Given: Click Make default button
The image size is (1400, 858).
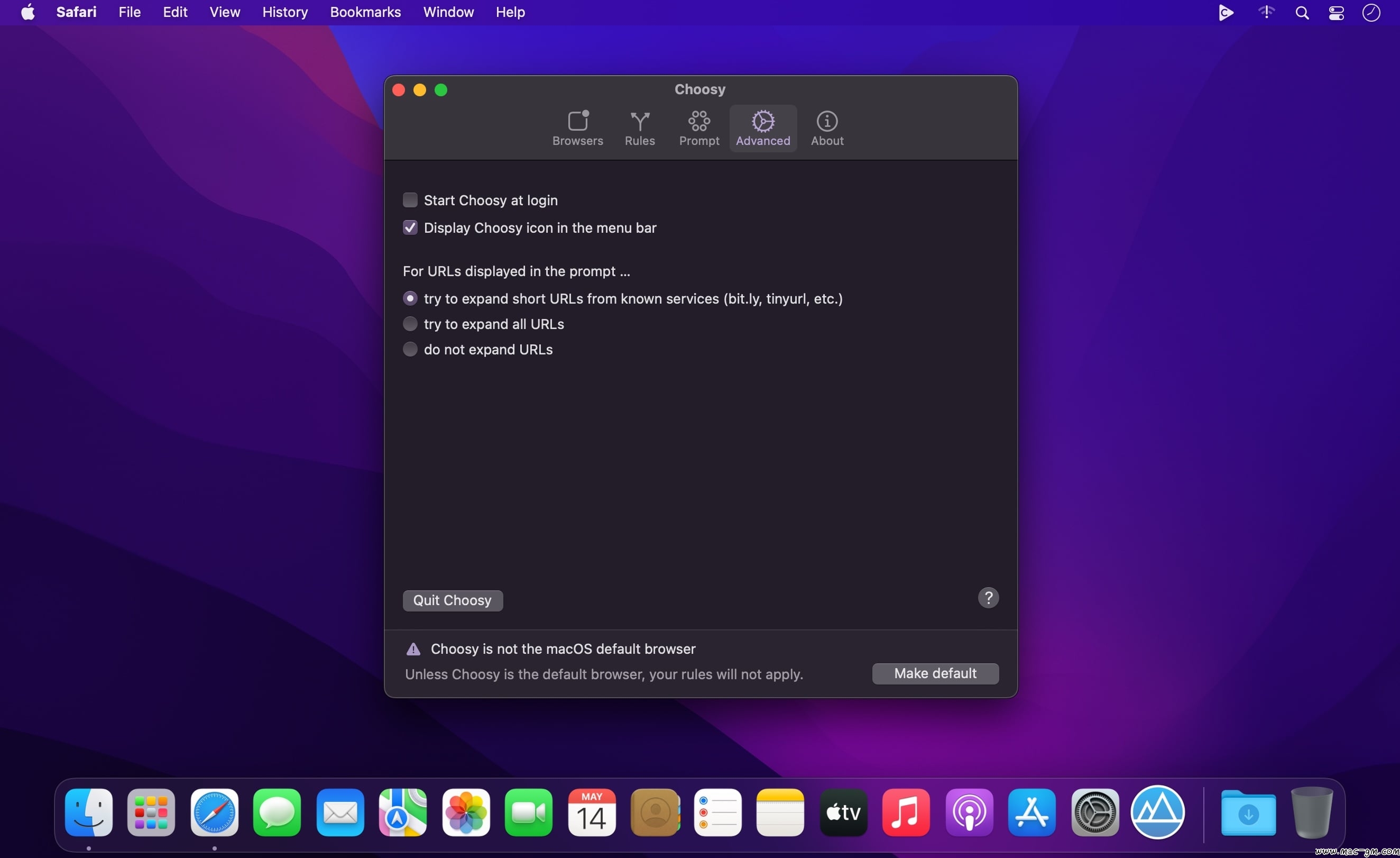Looking at the screenshot, I should point(935,673).
